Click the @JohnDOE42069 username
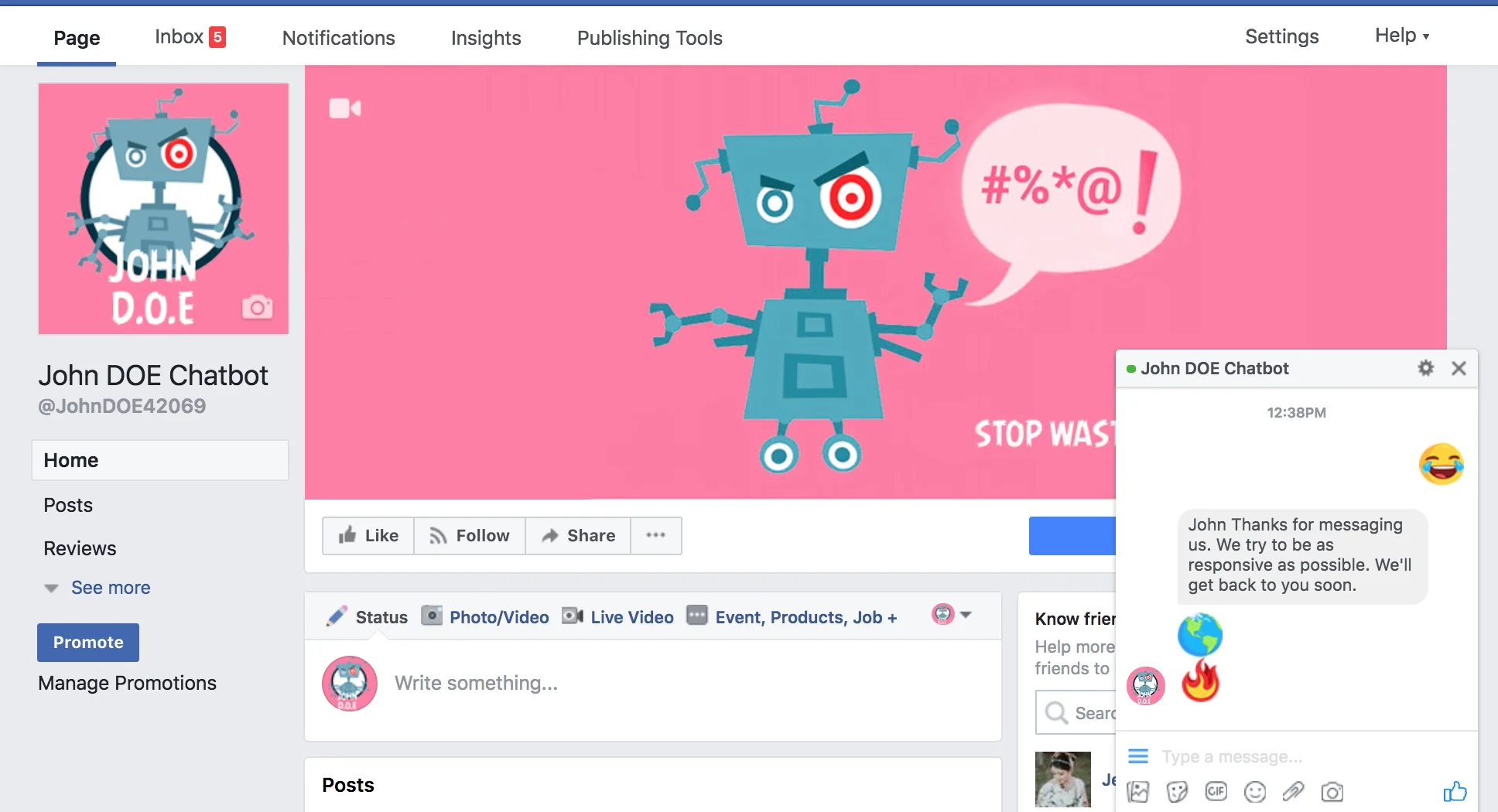 coord(122,406)
